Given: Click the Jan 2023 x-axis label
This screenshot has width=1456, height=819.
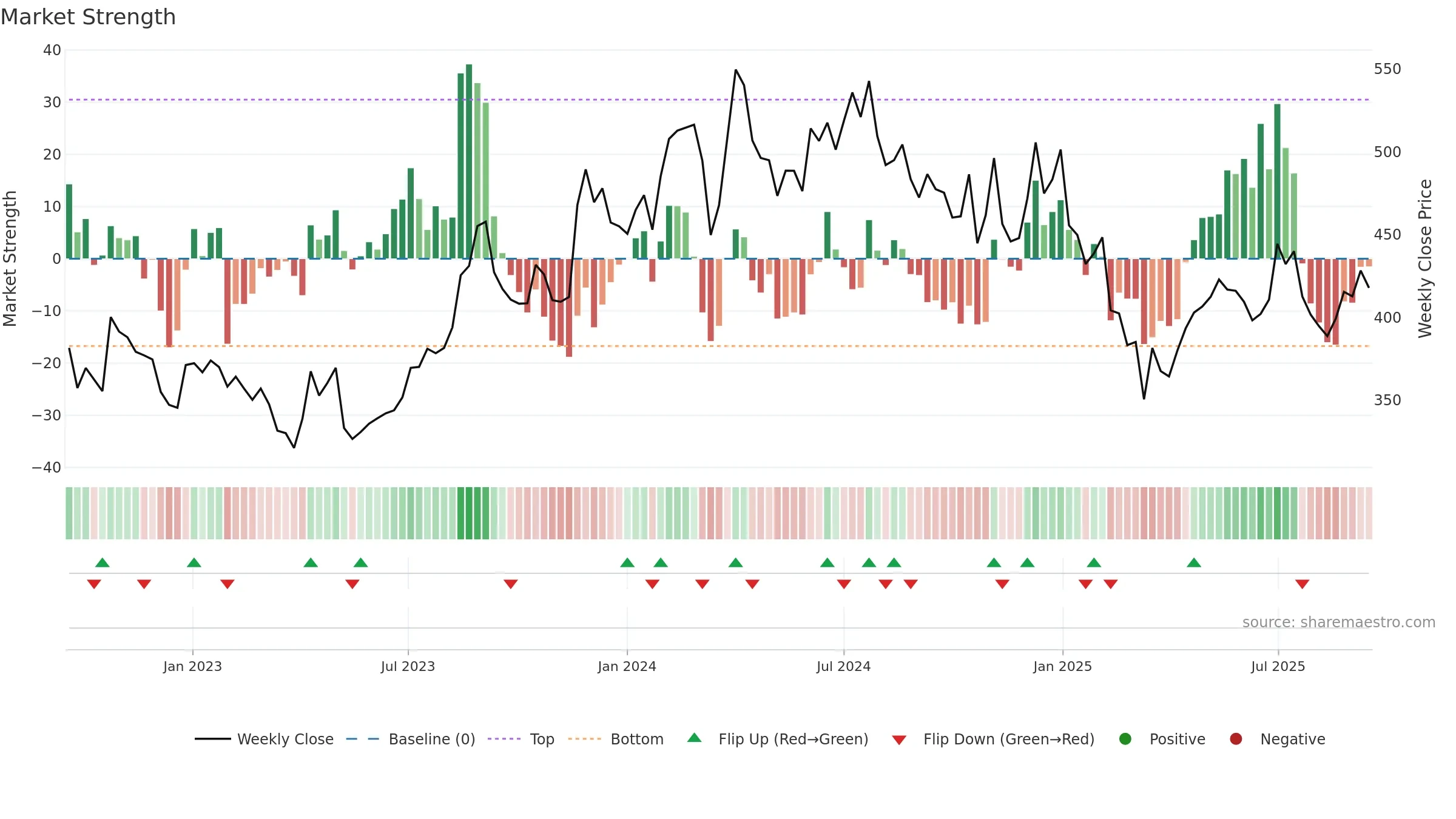Looking at the screenshot, I should (x=192, y=667).
